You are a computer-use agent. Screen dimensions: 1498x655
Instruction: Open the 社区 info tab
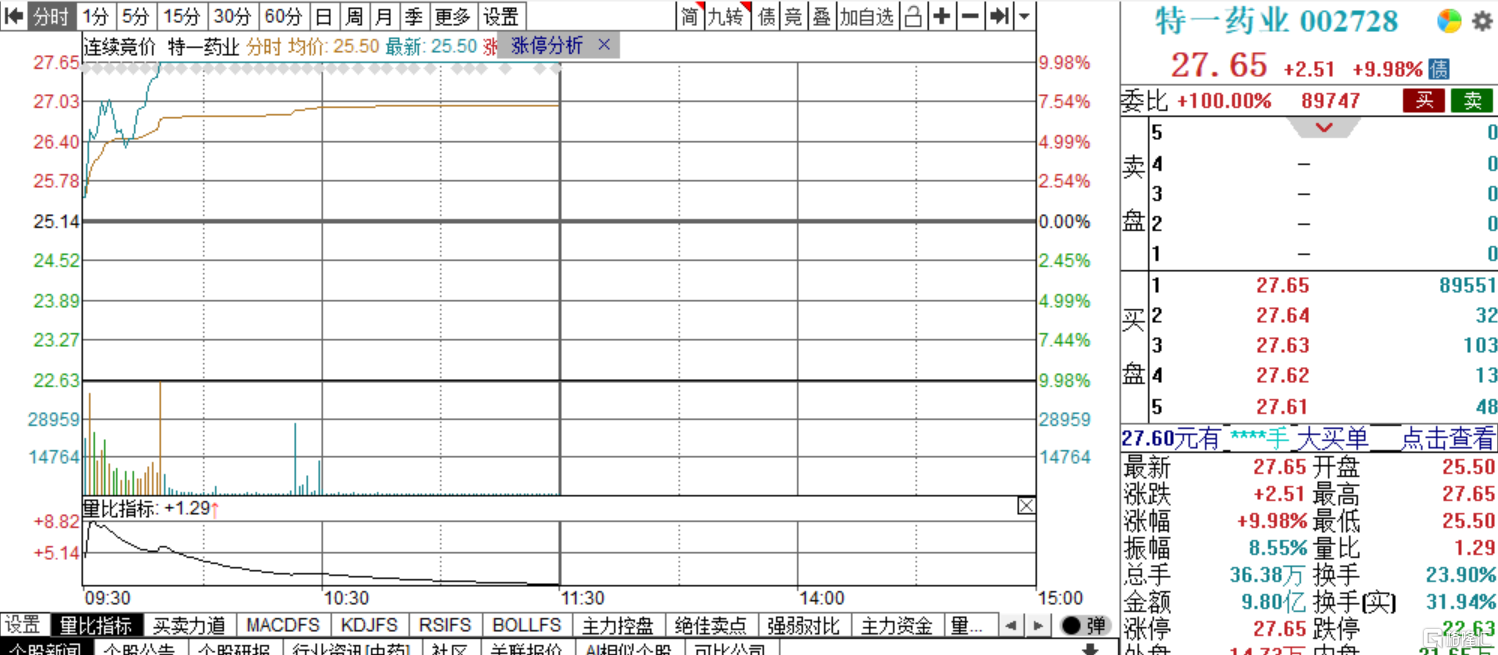click(448, 649)
